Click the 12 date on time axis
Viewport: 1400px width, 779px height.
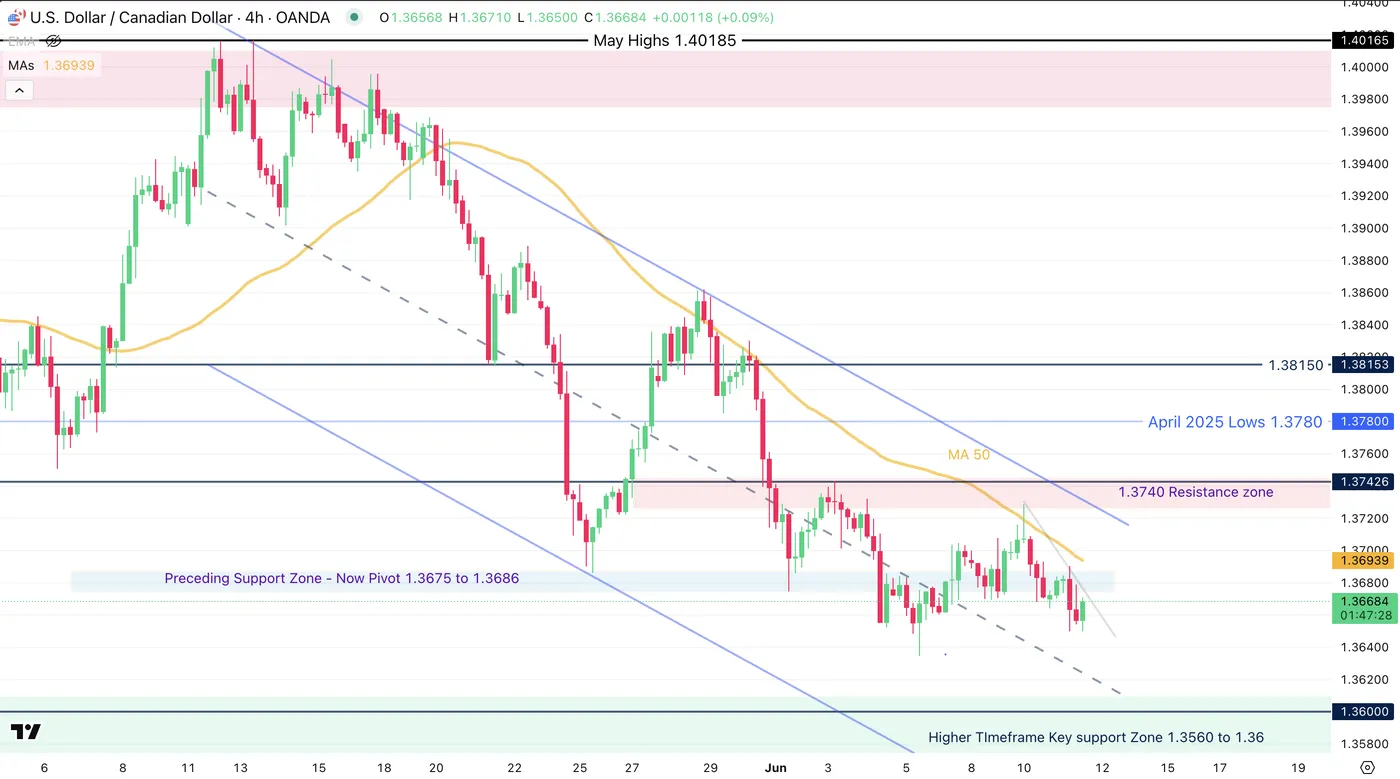tap(1102, 768)
